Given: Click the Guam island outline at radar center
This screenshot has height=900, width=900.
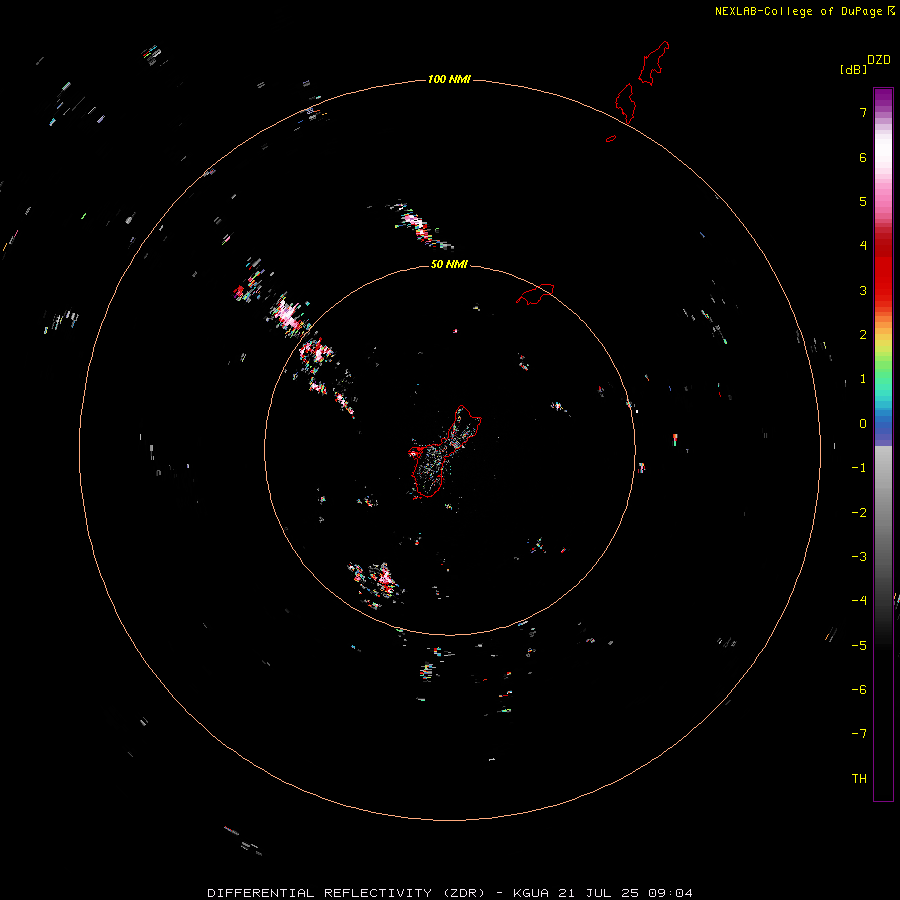Looking at the screenshot, I should tap(444, 452).
